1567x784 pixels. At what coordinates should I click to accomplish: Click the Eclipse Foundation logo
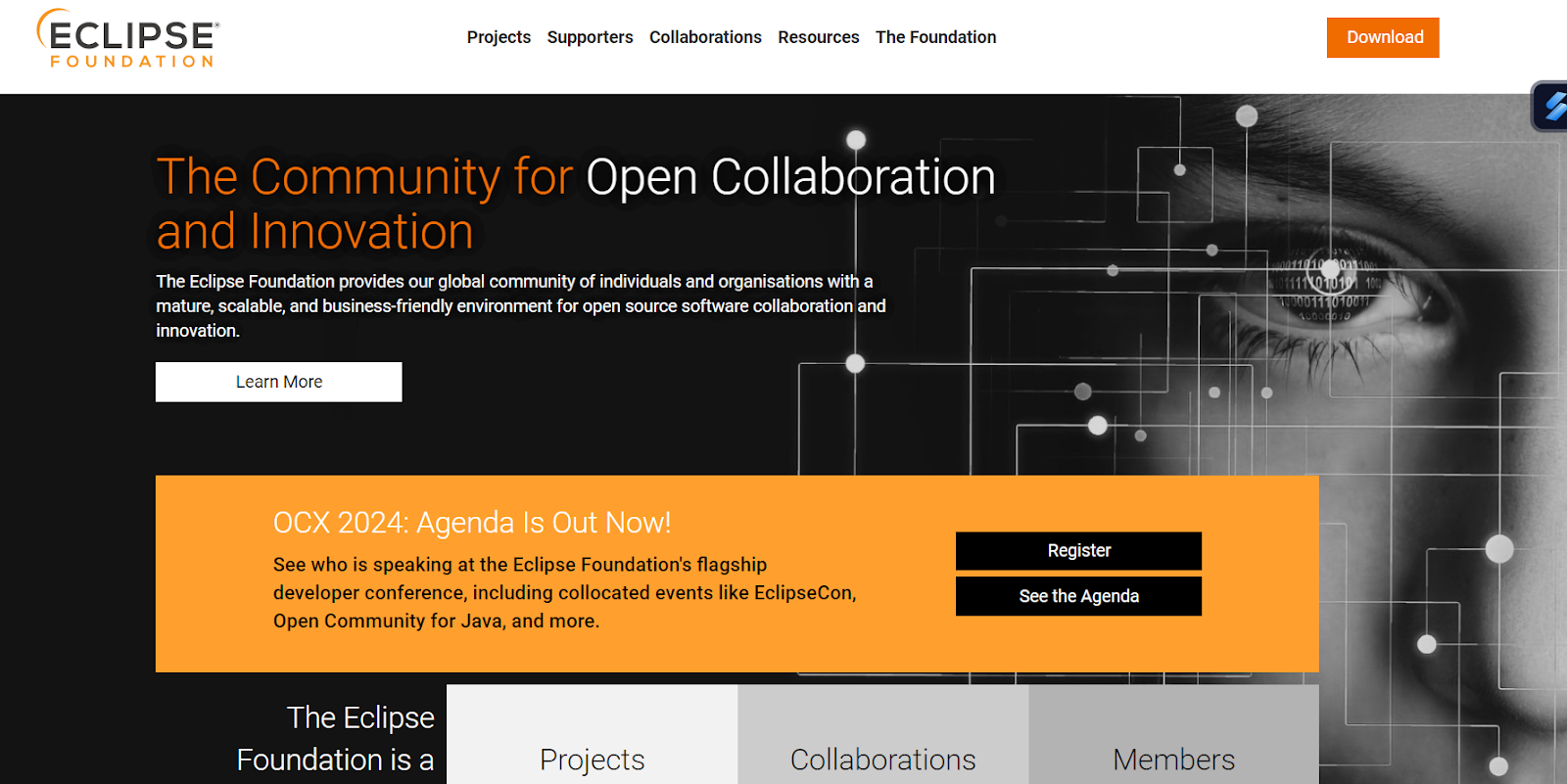pos(128,38)
